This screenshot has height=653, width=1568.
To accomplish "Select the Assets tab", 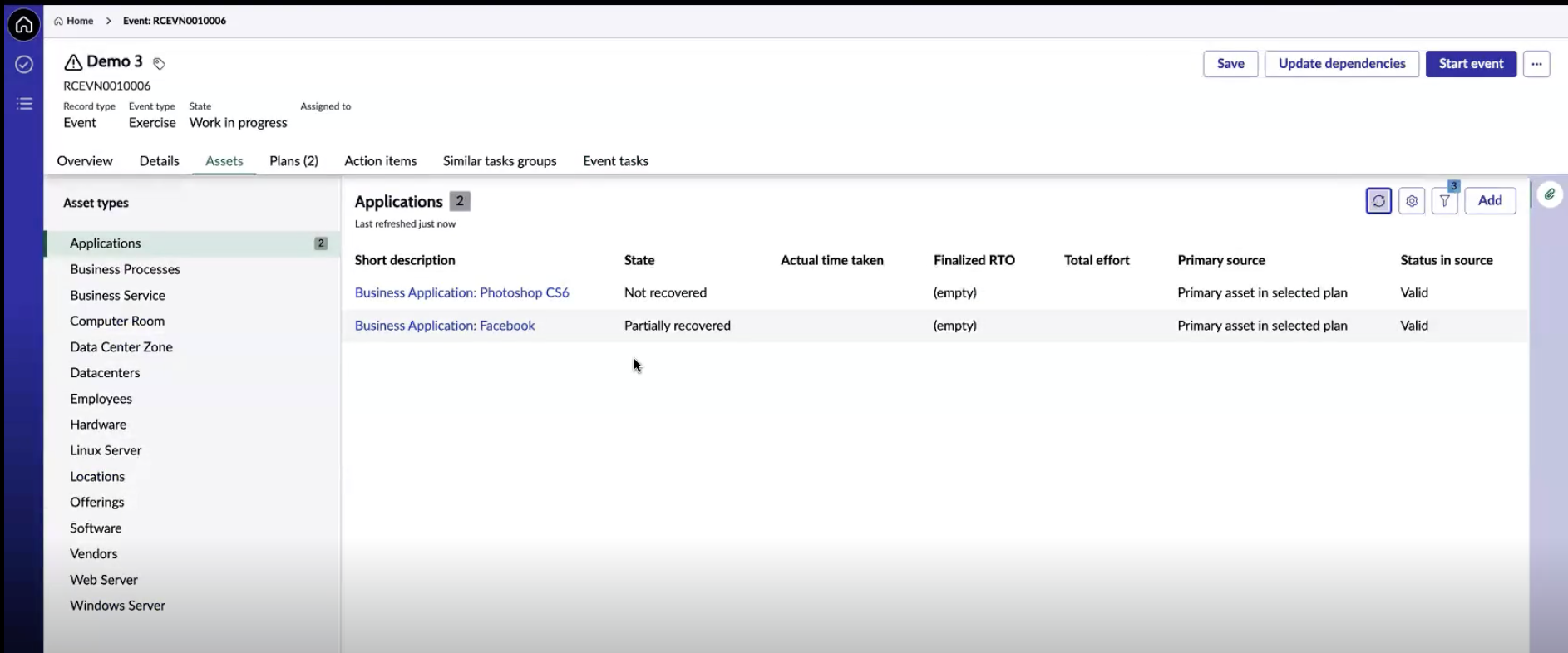I will (224, 161).
